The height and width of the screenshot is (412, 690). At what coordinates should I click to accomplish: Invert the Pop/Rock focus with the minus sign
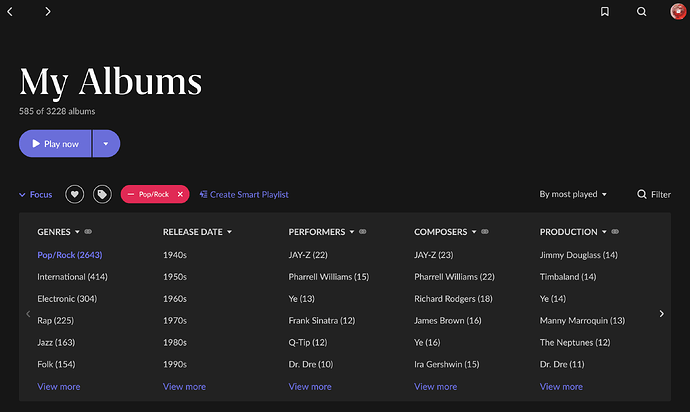tap(130, 194)
